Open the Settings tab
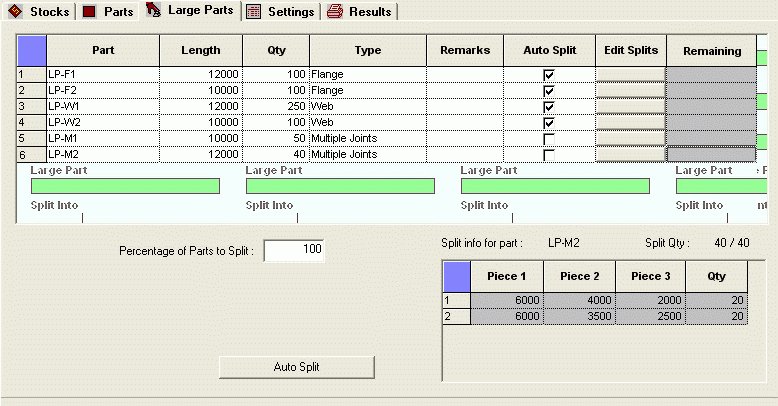 pyautogui.click(x=290, y=12)
